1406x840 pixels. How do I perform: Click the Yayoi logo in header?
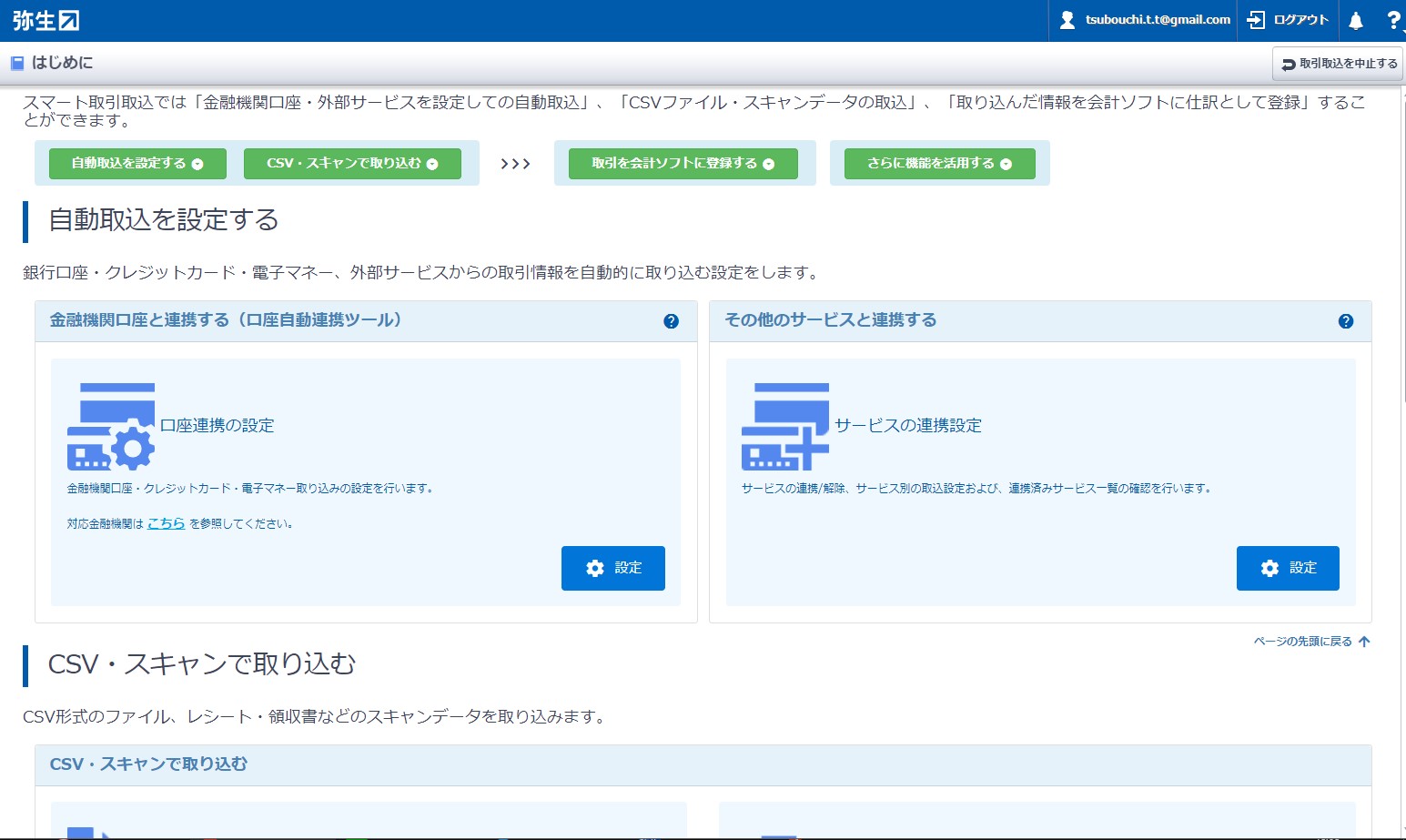tap(46, 20)
